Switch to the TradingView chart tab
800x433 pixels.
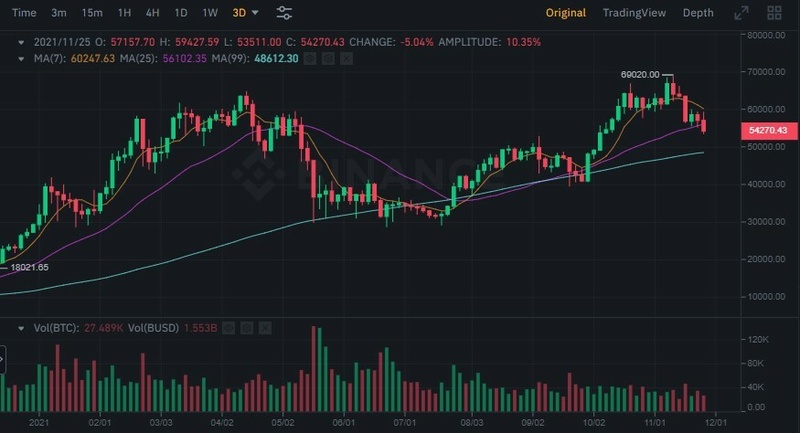pyautogui.click(x=634, y=13)
